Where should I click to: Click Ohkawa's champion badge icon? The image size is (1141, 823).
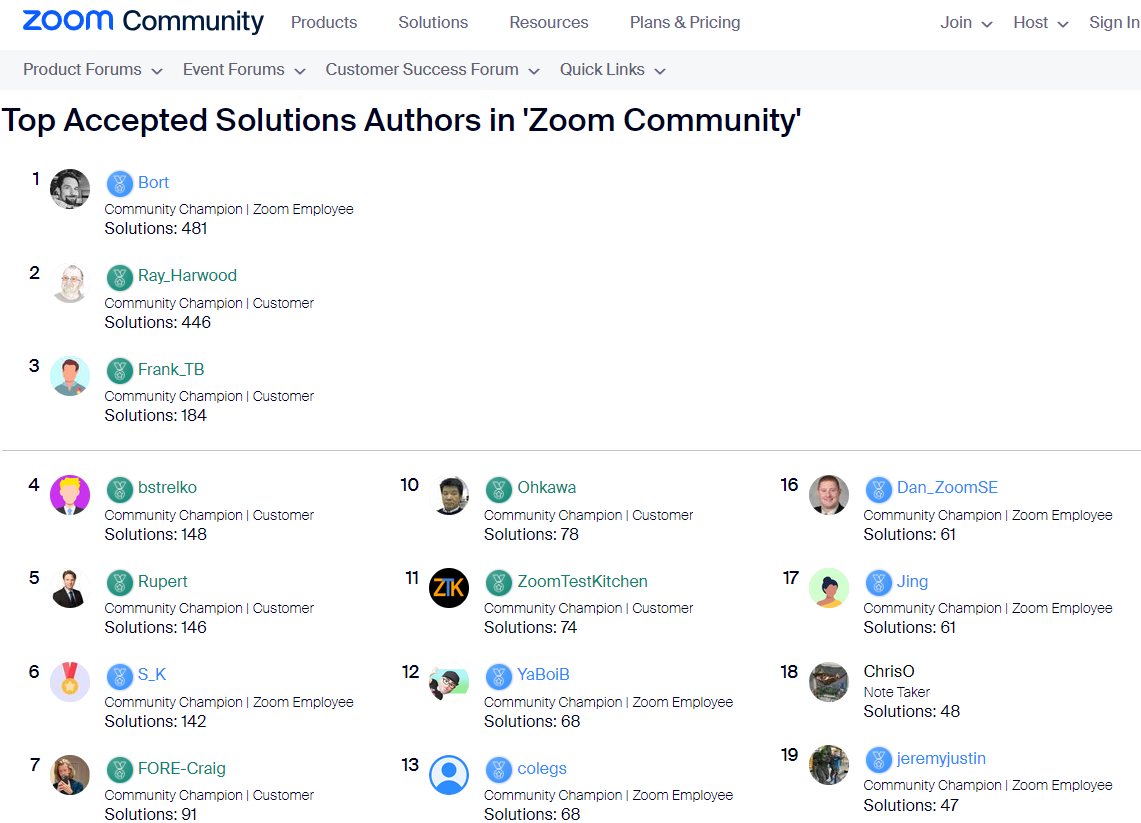(498, 489)
